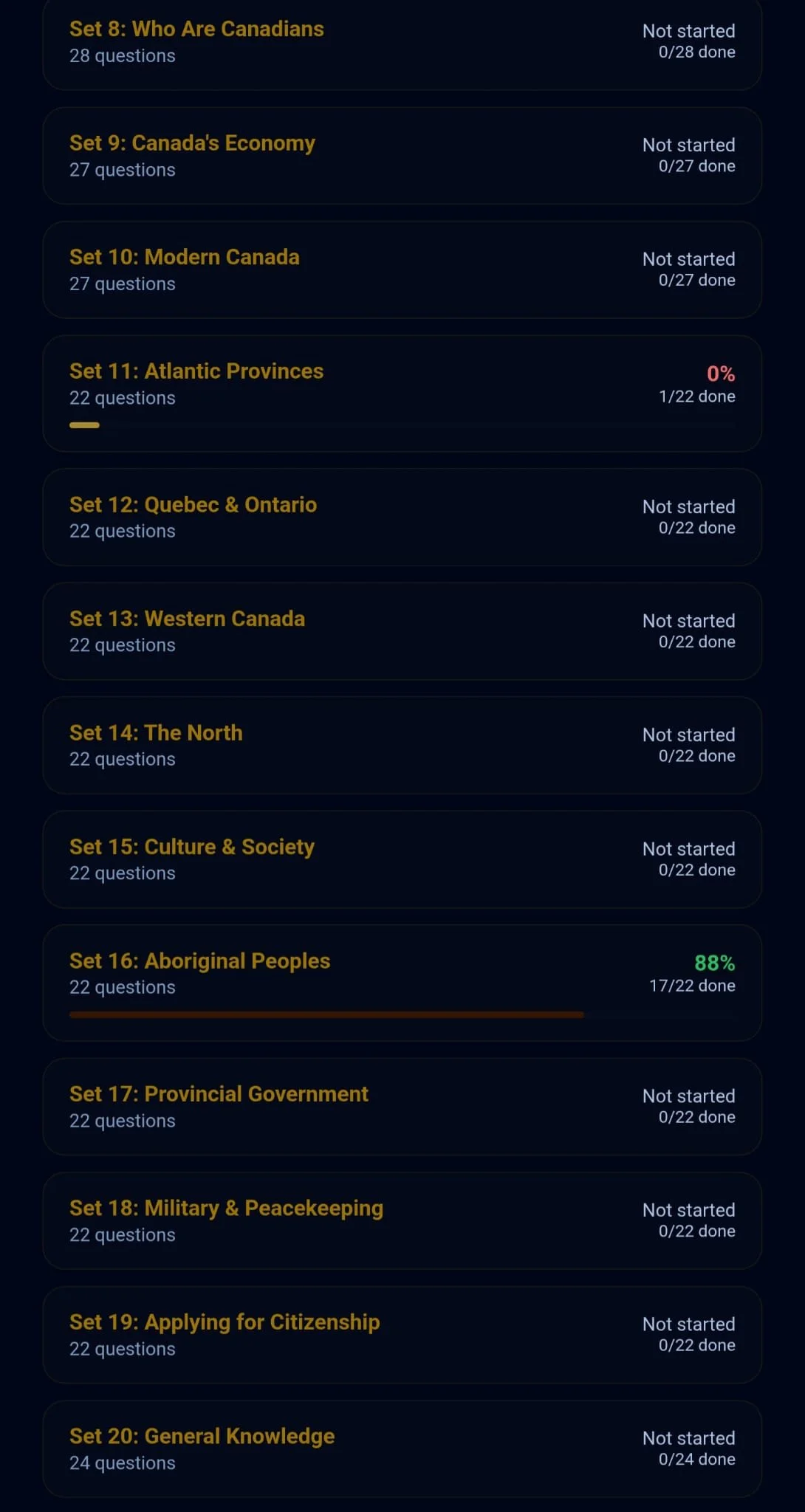Image resolution: width=805 pixels, height=1512 pixels.
Task: Click the Set 16 progress bar
Action: pyautogui.click(x=402, y=1015)
